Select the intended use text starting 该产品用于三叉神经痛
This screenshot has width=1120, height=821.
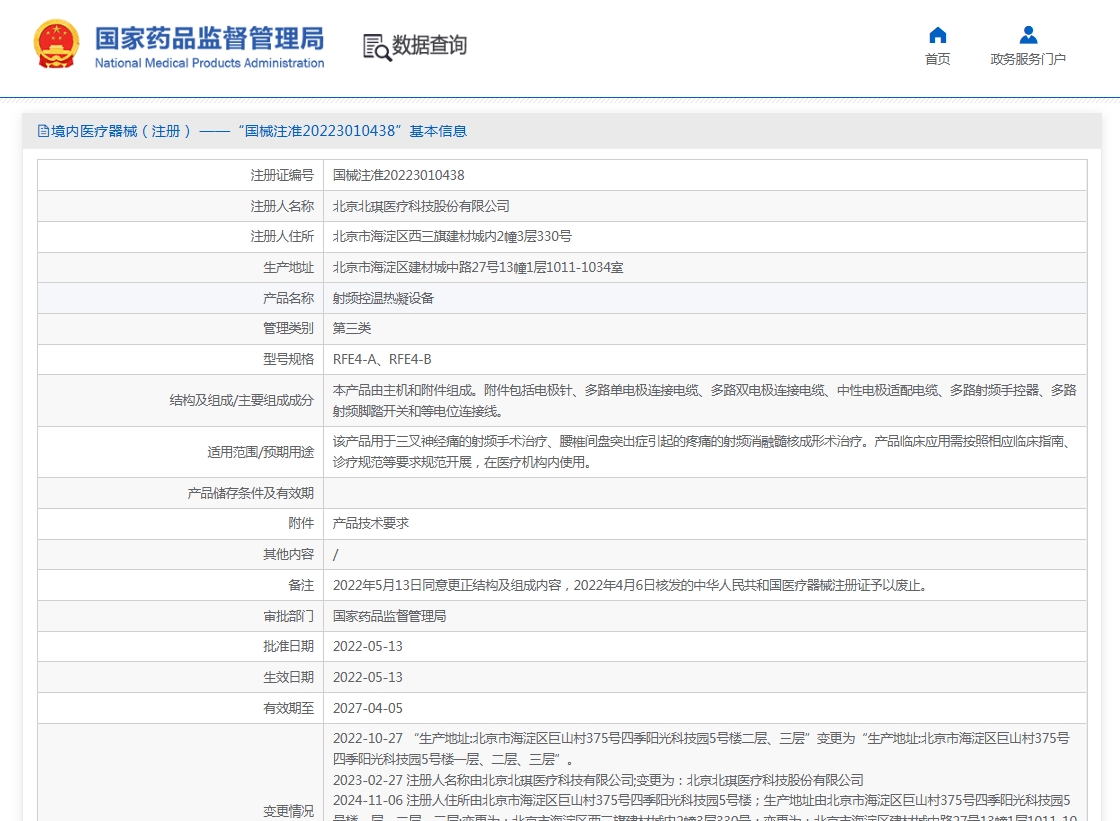click(x=704, y=452)
